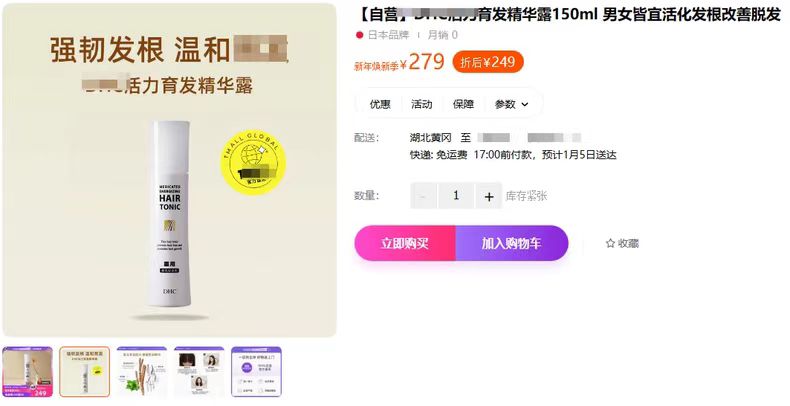Image resolution: width=790 pixels, height=406 pixels.
Task: Select the fourth thumbnail with portraits
Action: coord(199,372)
